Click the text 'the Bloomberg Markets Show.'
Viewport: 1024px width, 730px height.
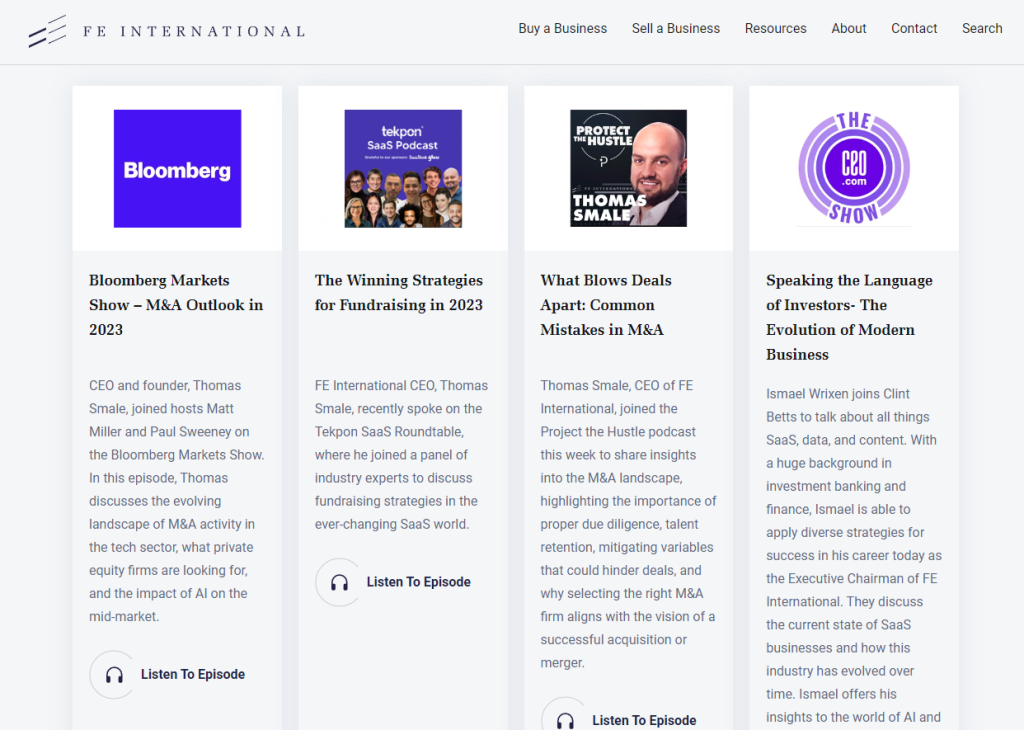coord(176,455)
